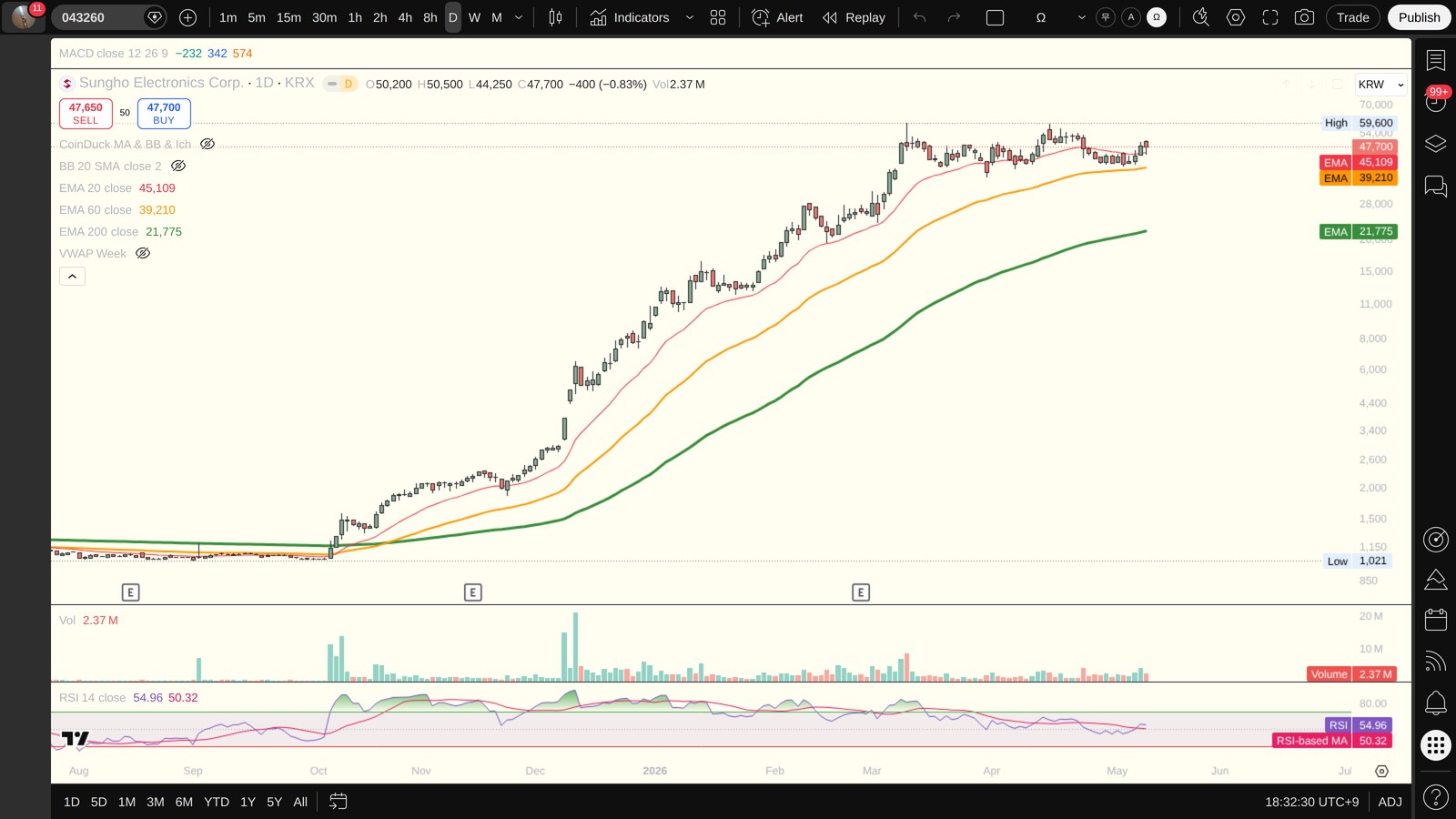
Task: Open the layout grid templates icon
Action: point(718,17)
